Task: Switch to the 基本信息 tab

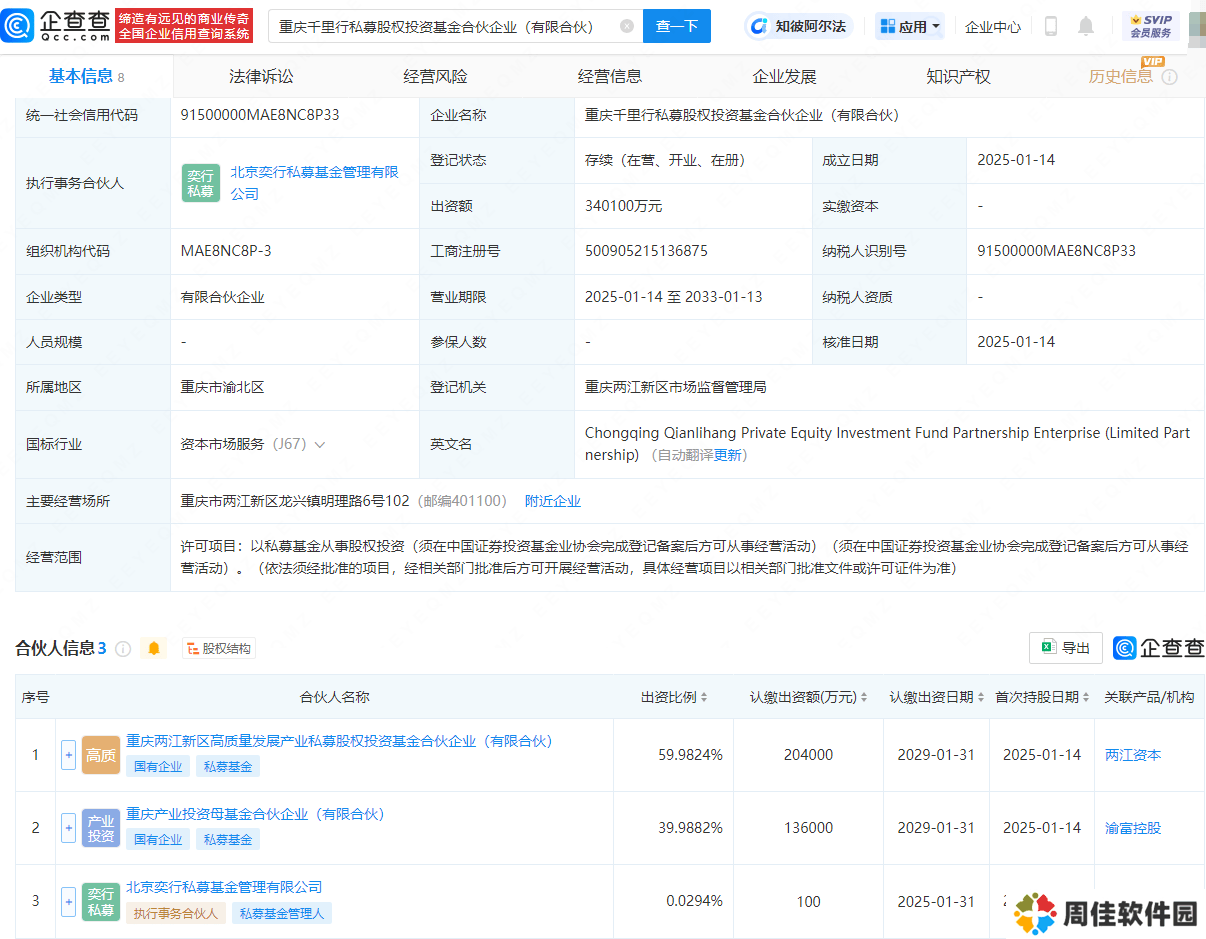Action: pyautogui.click(x=87, y=76)
